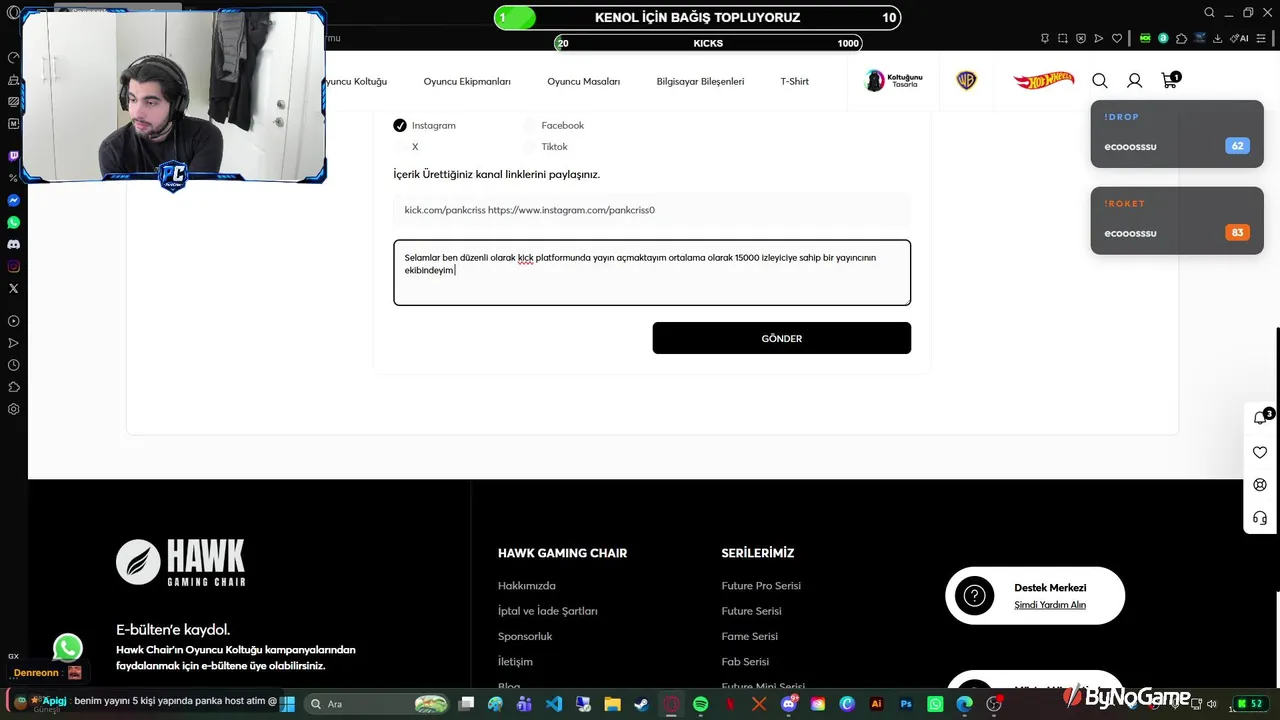Open browser easy setup sliders icon
Screen dimensions: 1280x720
tap(1263, 38)
